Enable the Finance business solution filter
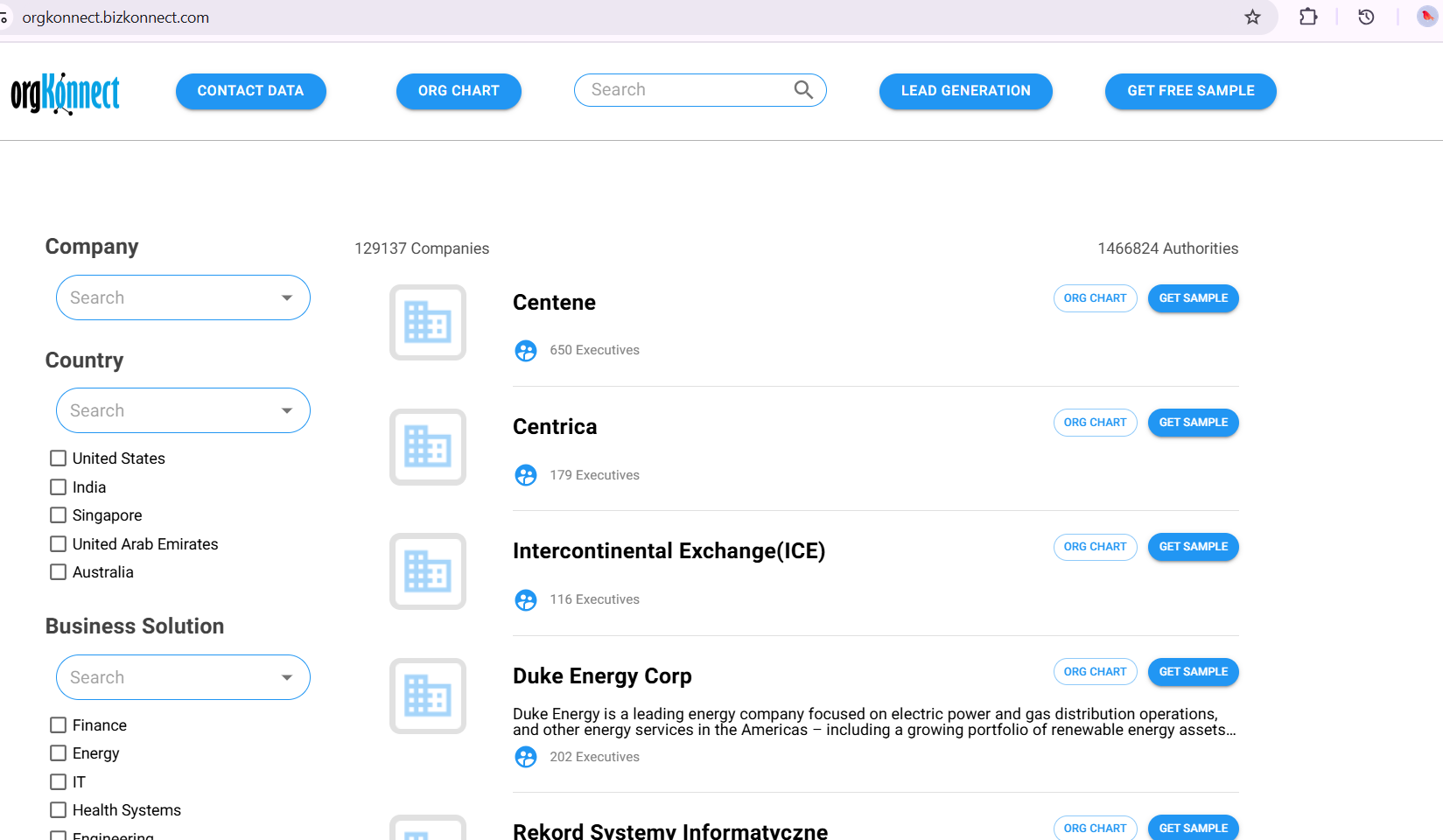Screen dimensions: 1443x840 (x=59, y=725)
